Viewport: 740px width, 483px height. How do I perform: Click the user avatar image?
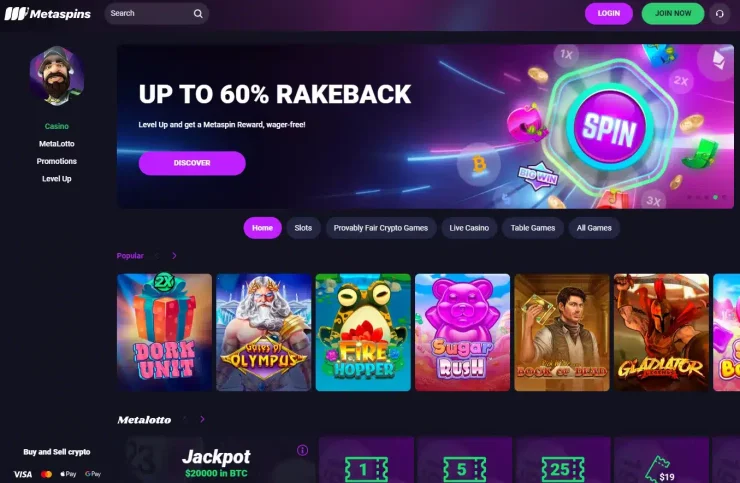(x=57, y=76)
